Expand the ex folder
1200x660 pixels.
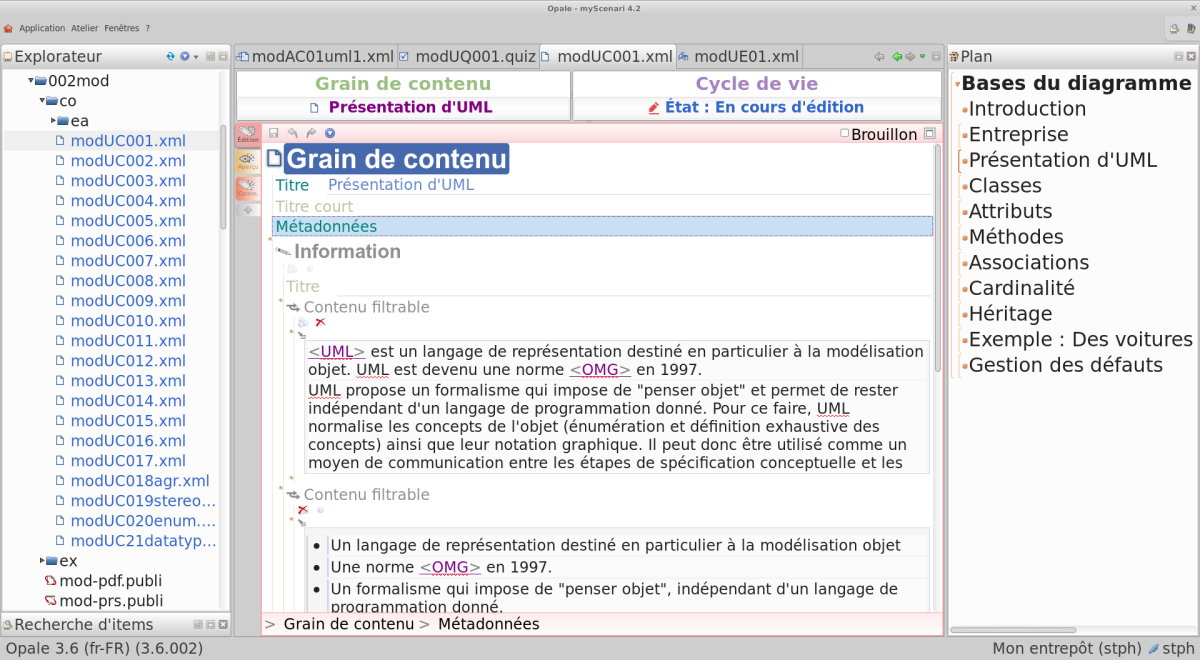coord(43,561)
